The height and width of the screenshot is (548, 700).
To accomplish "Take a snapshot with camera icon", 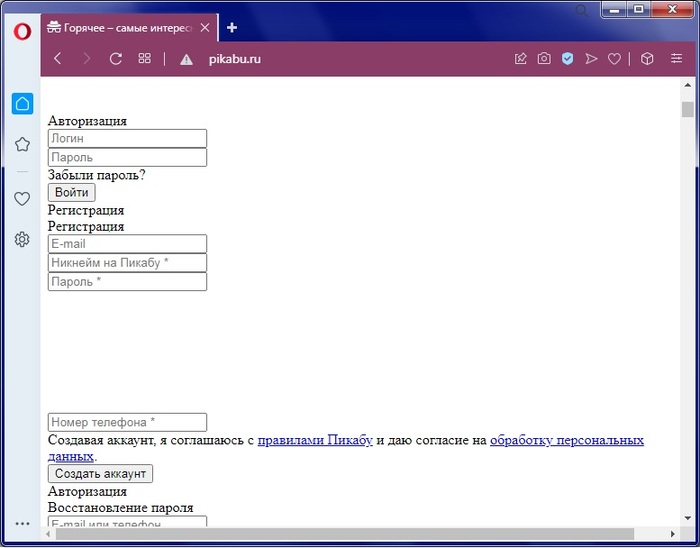I will pos(544,58).
